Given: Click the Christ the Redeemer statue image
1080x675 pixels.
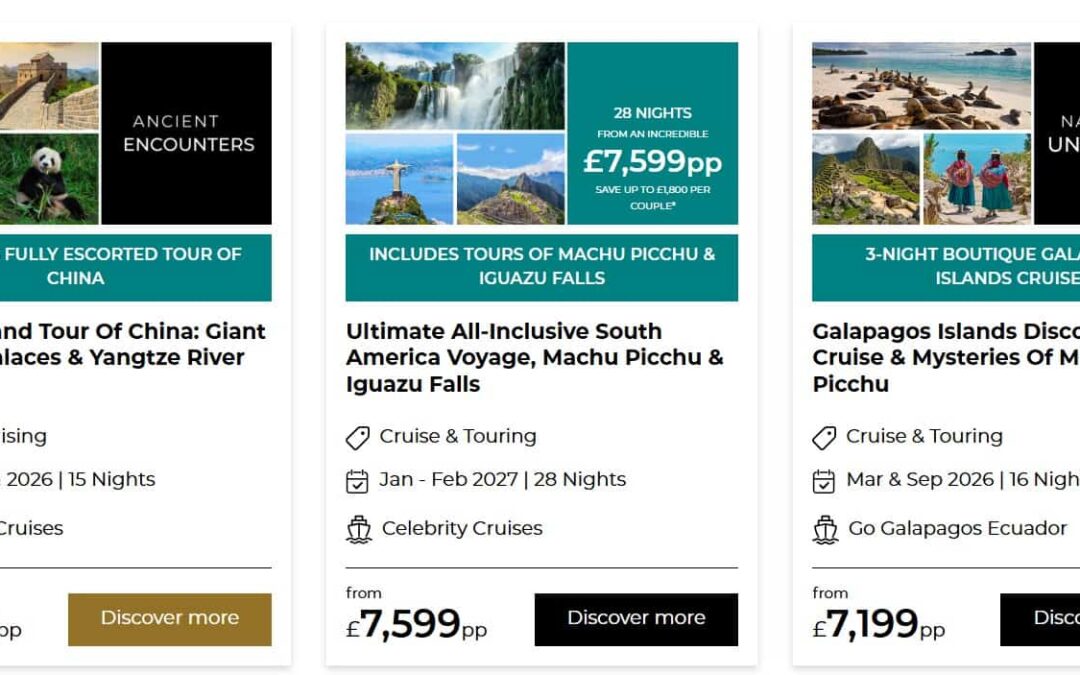Looking at the screenshot, I should point(399,179).
